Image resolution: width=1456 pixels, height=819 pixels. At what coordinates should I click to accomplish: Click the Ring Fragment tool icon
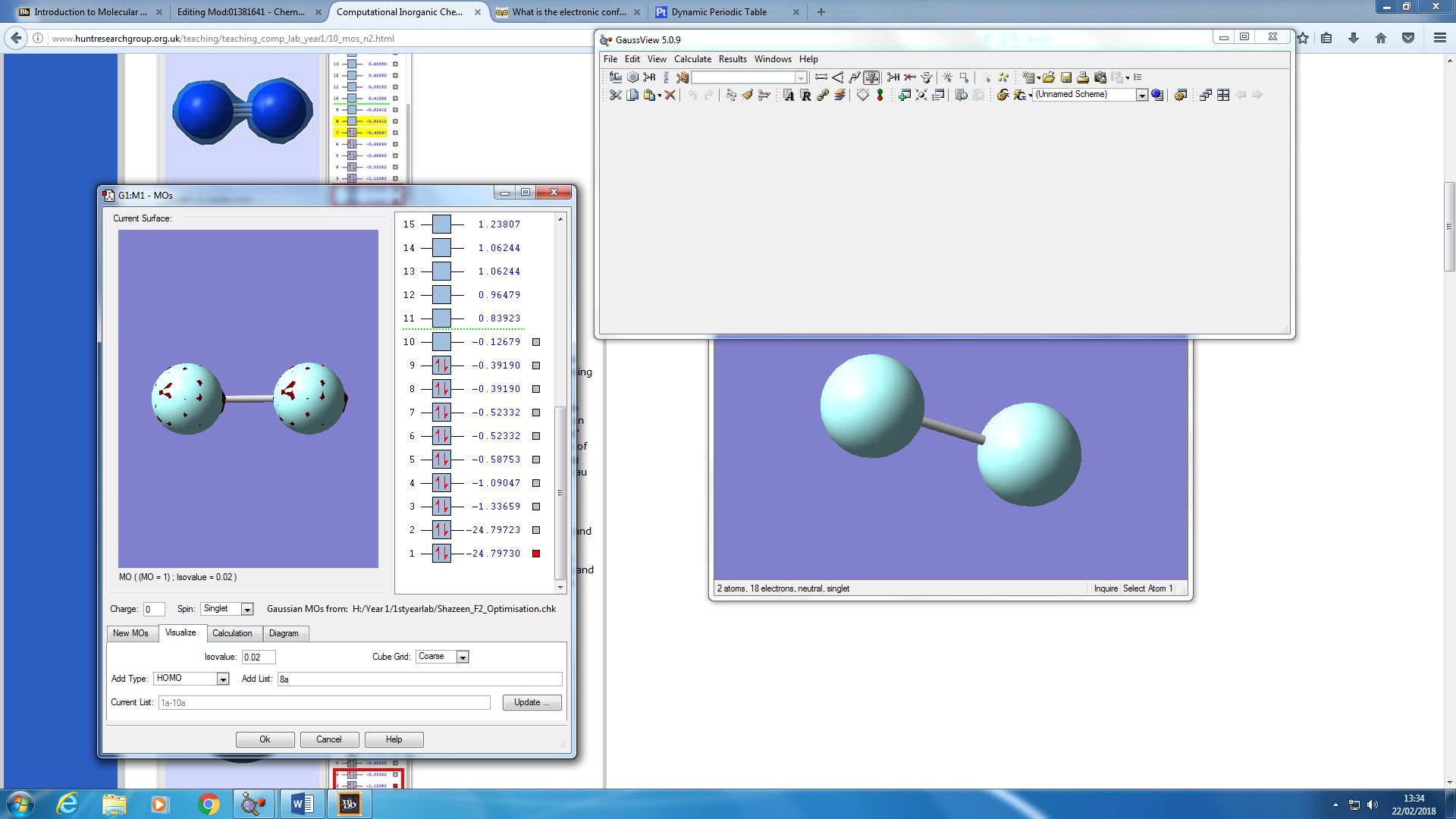coord(632,77)
